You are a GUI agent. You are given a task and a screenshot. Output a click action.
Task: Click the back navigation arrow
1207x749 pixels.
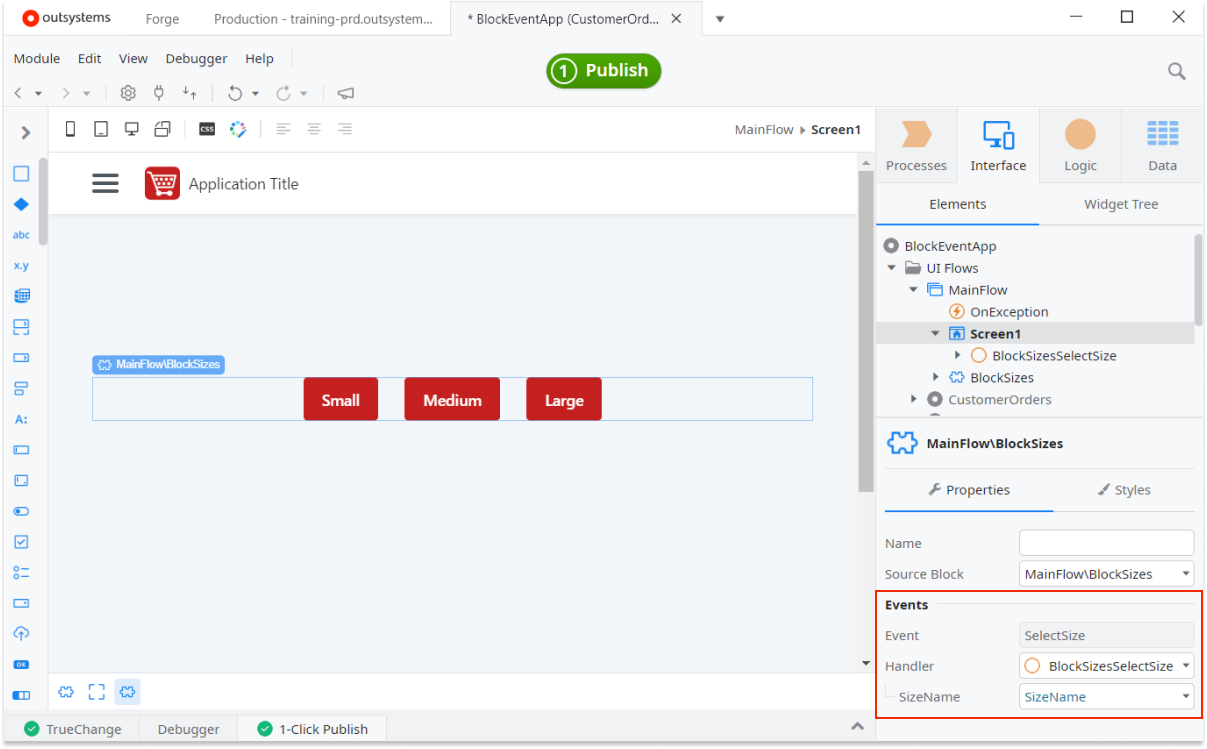(x=18, y=93)
